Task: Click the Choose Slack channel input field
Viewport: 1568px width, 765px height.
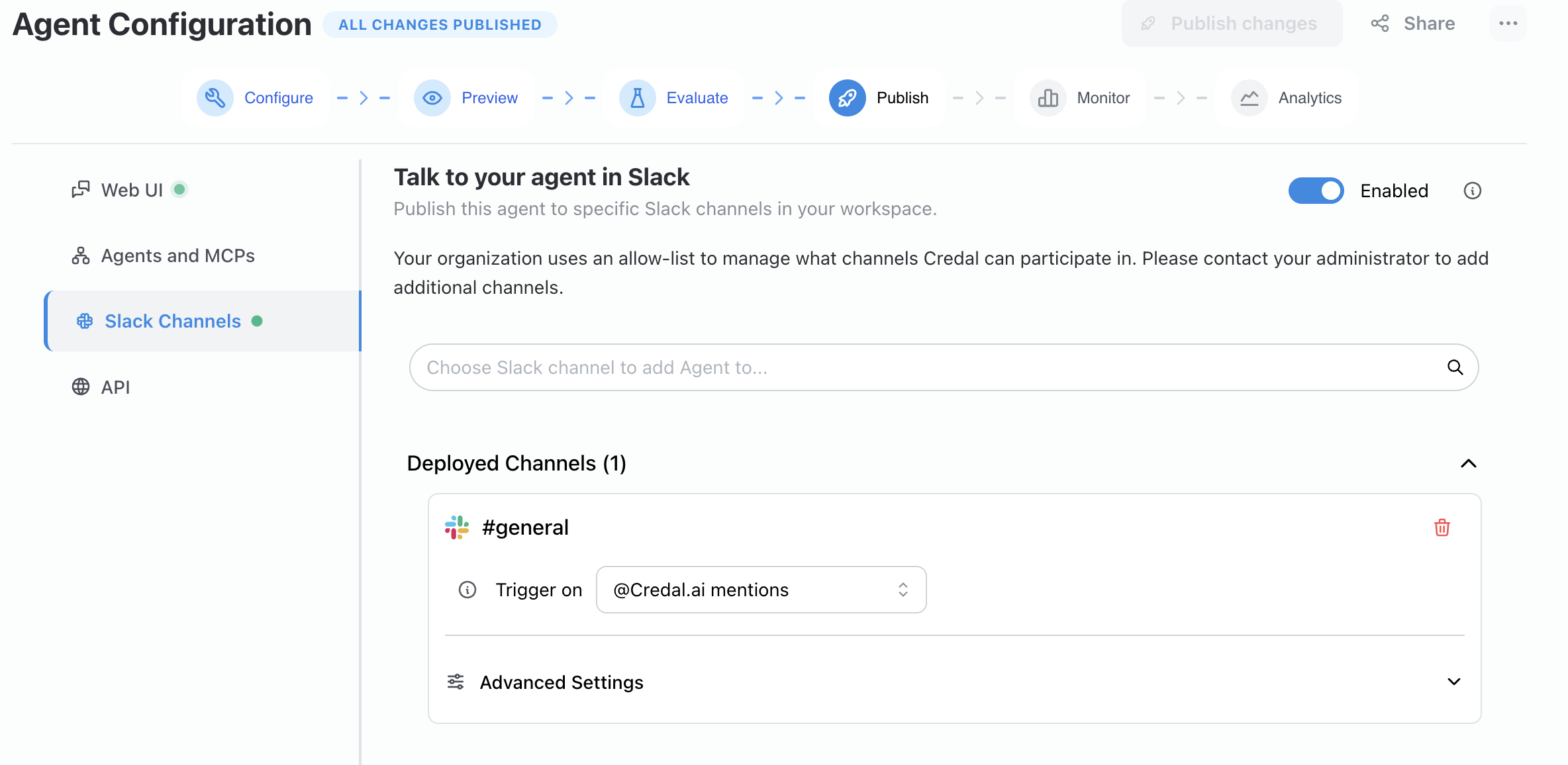Action: click(927, 367)
